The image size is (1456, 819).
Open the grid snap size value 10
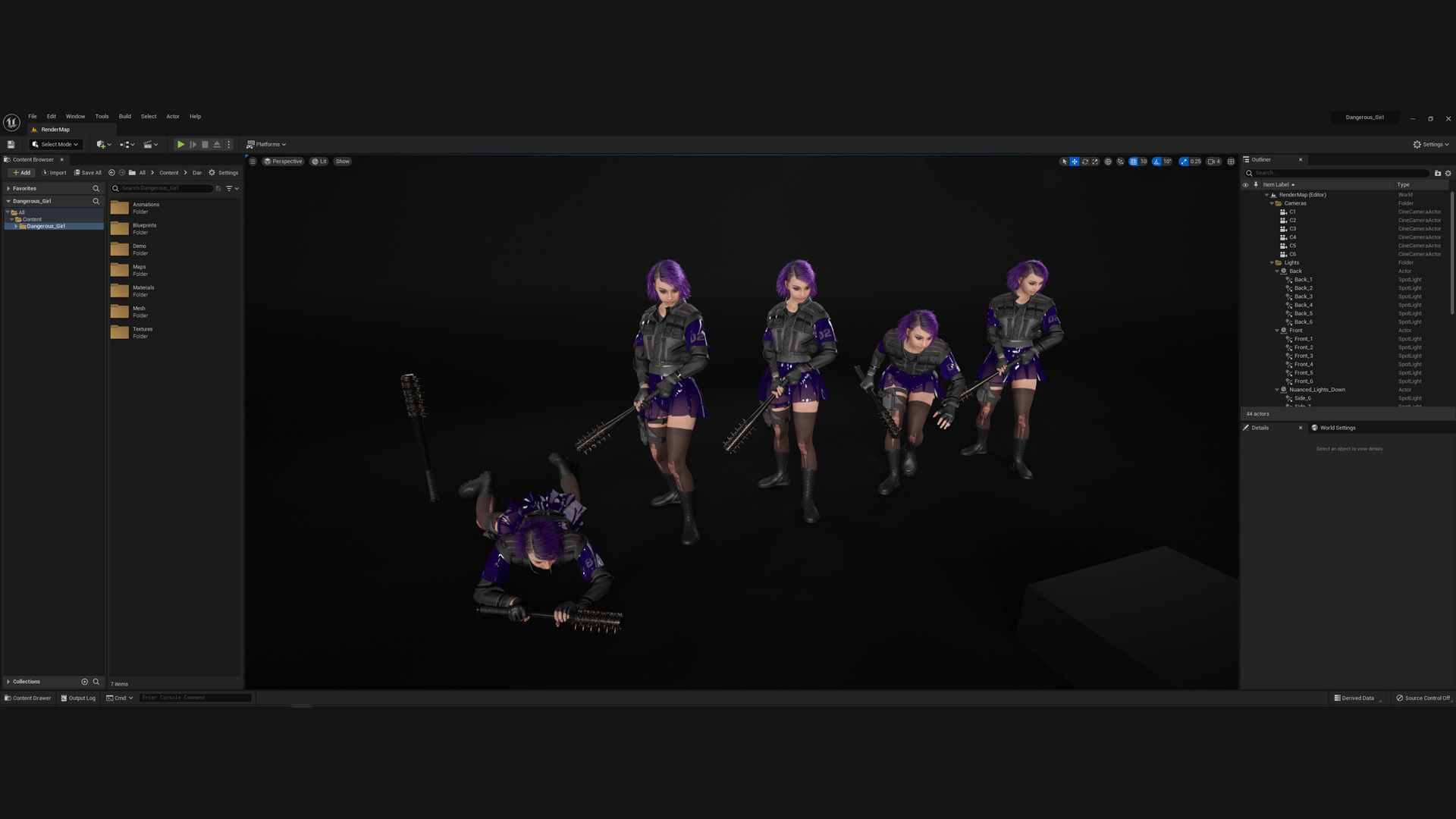(1144, 162)
